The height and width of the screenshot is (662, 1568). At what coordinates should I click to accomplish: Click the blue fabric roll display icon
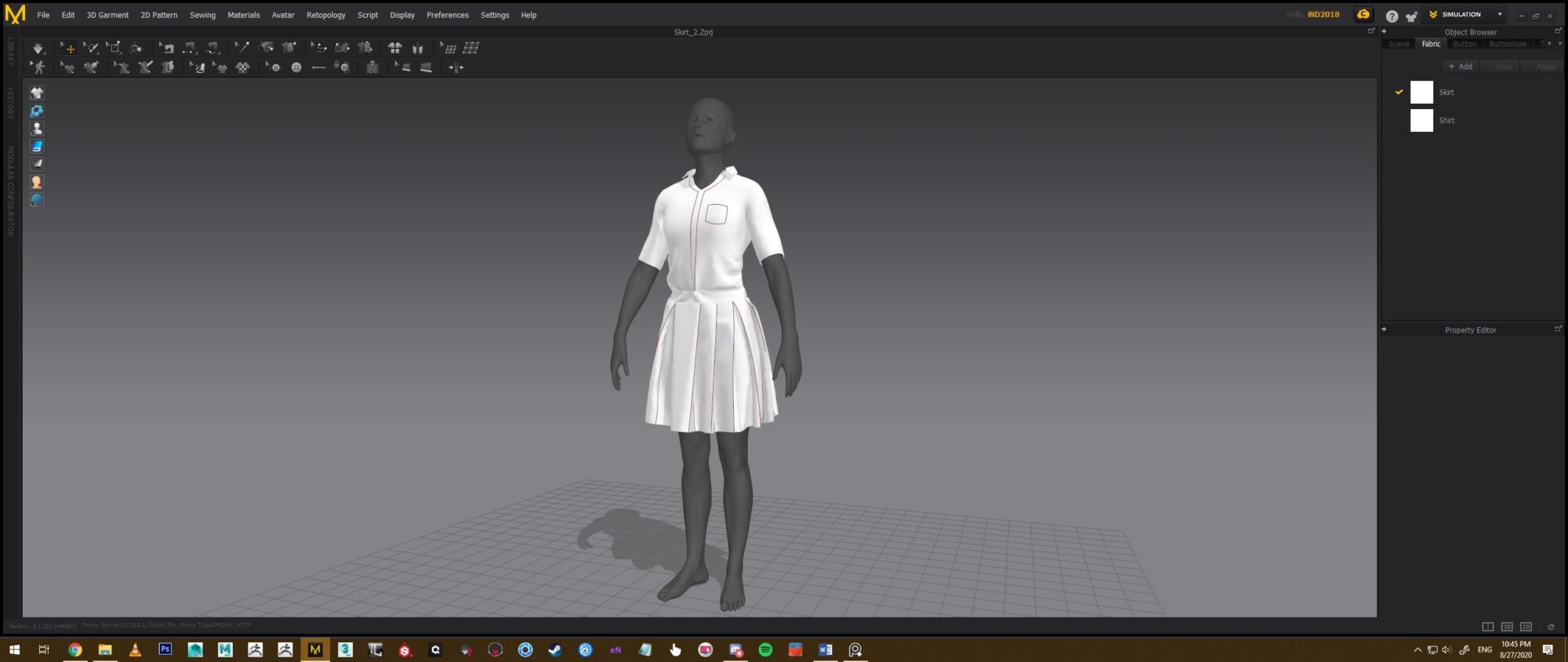pyautogui.click(x=37, y=147)
